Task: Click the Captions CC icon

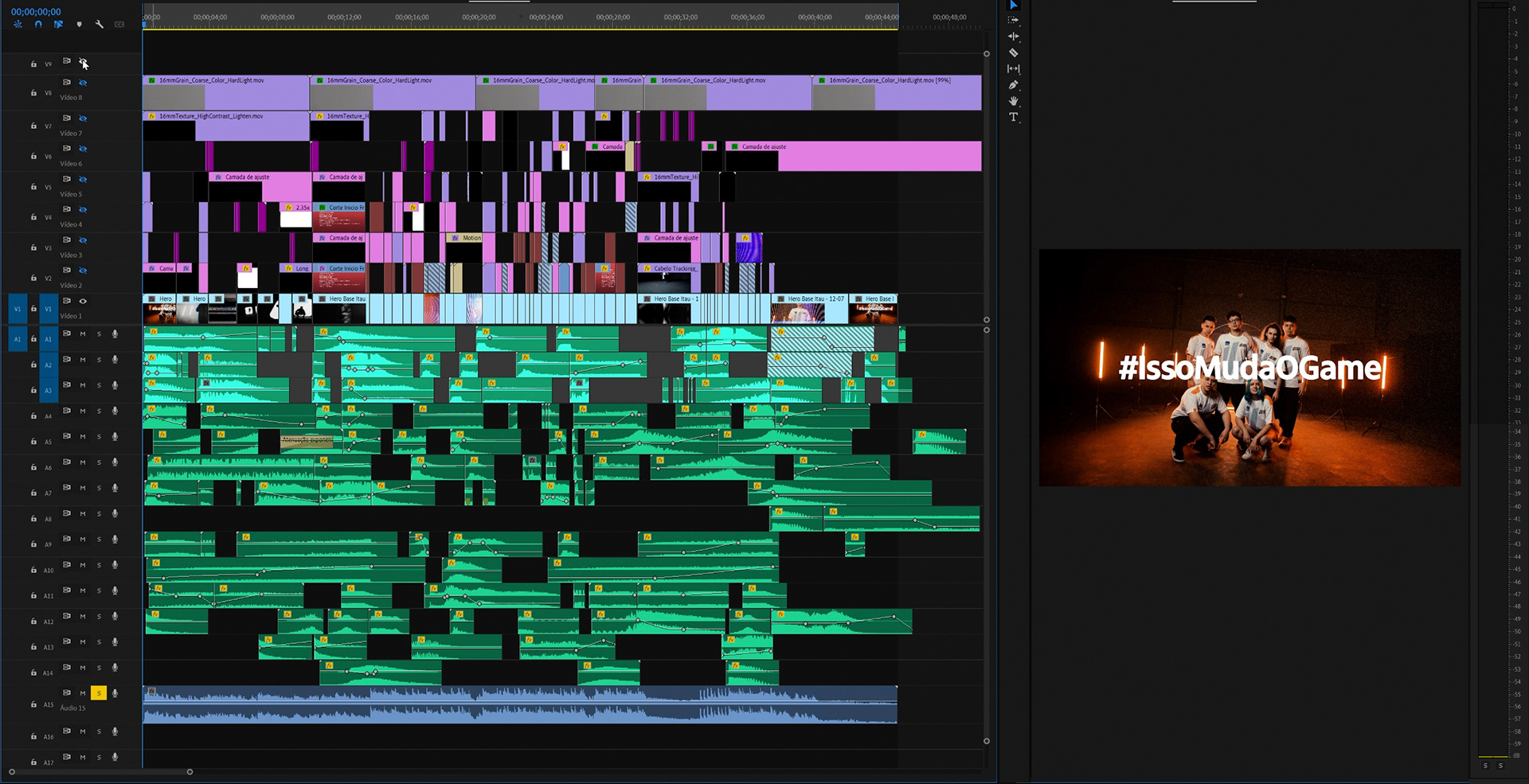Action: [119, 25]
